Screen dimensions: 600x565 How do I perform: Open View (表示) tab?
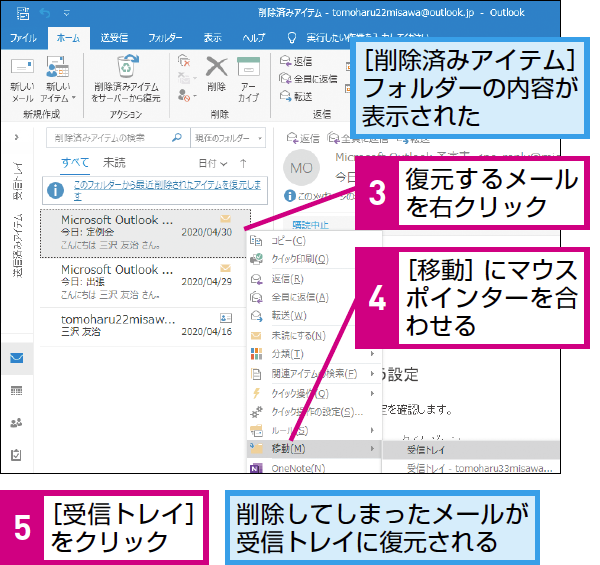(212, 38)
